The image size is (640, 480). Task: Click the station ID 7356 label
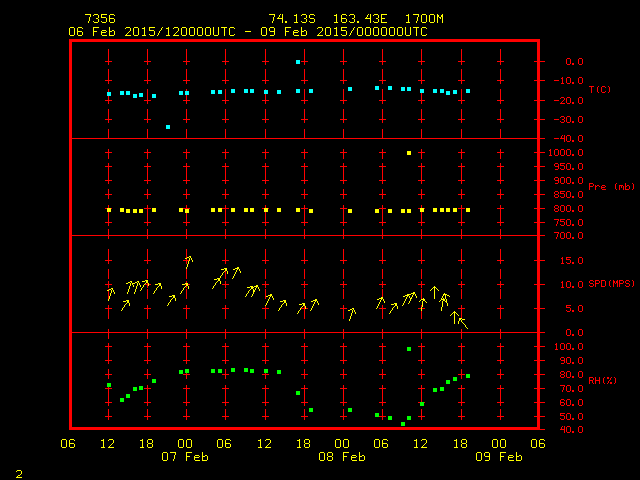(99, 19)
